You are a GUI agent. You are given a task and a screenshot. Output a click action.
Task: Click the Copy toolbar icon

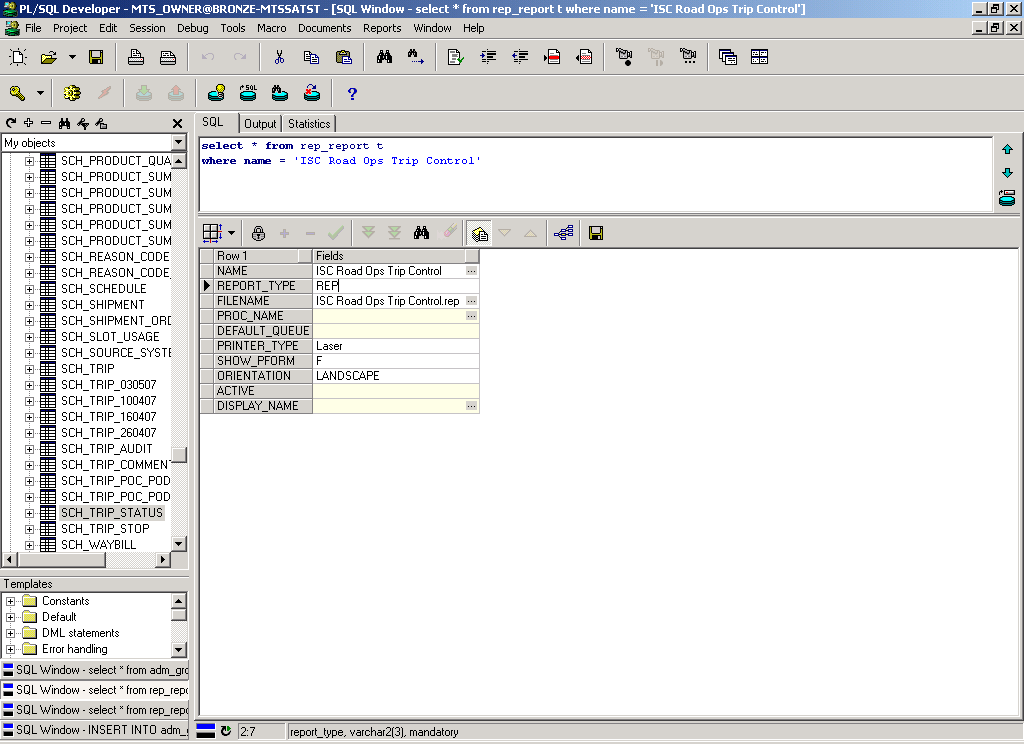coord(312,57)
